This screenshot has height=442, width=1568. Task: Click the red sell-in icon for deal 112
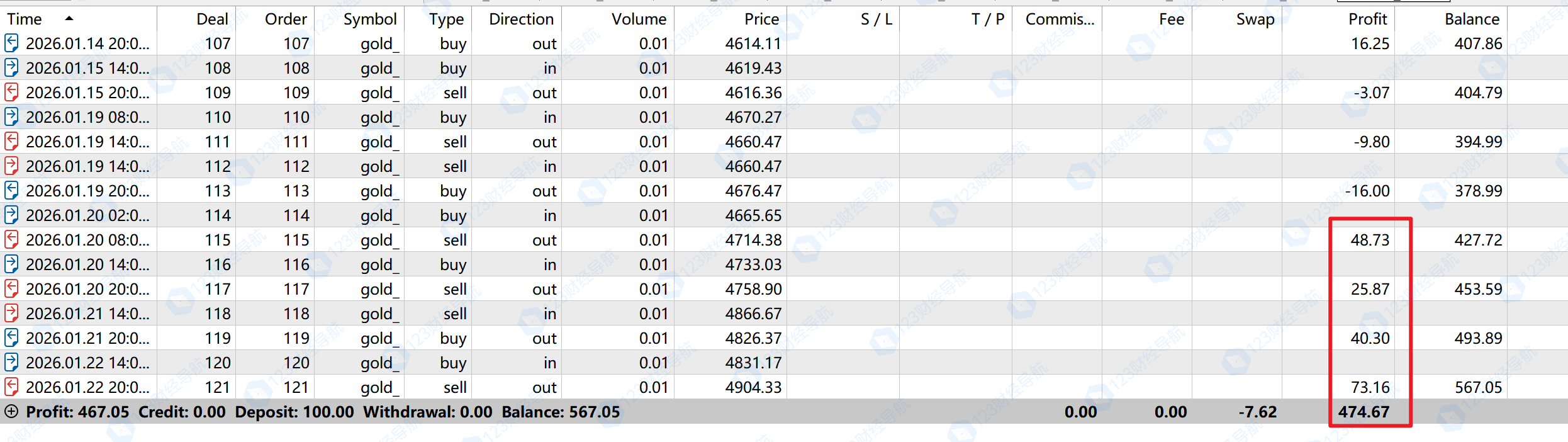(x=11, y=166)
